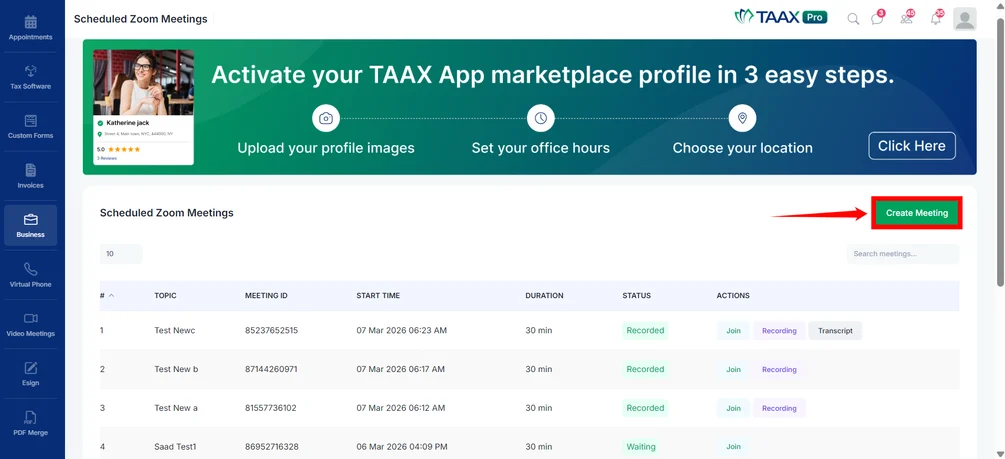Open the PDF Merge sidebar icon
This screenshot has height=459, width=1005.
[30, 418]
